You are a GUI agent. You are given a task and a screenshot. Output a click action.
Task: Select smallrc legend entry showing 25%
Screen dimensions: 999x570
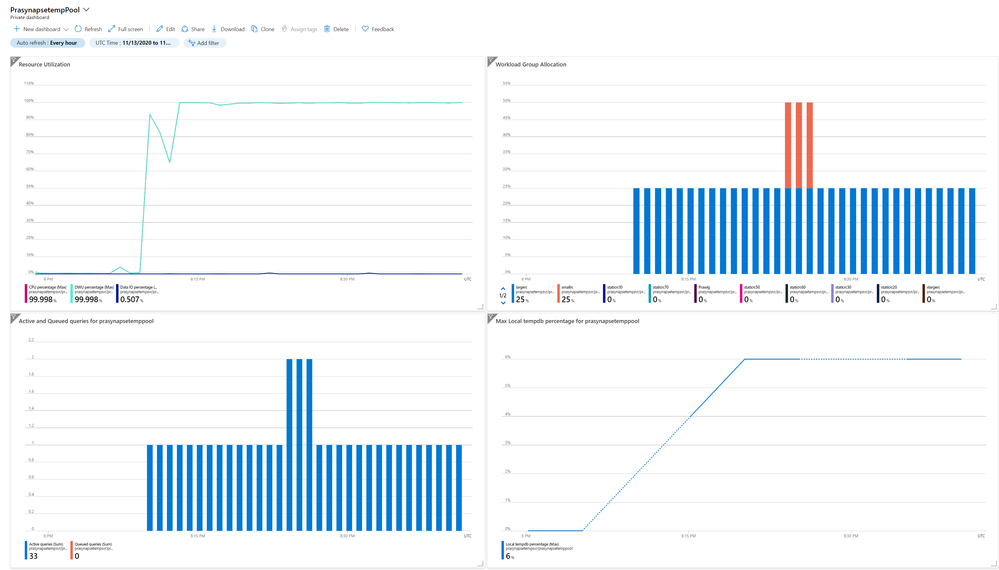(579, 294)
